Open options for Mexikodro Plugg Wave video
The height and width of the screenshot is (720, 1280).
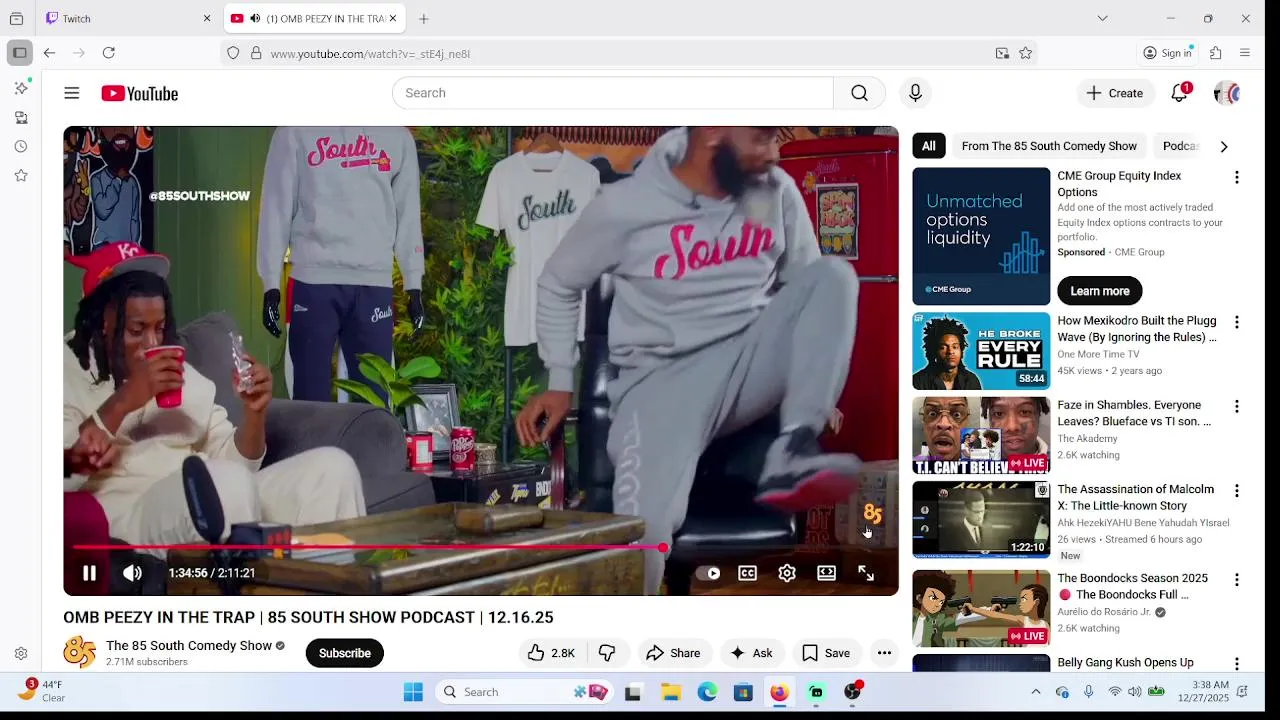(x=1237, y=322)
